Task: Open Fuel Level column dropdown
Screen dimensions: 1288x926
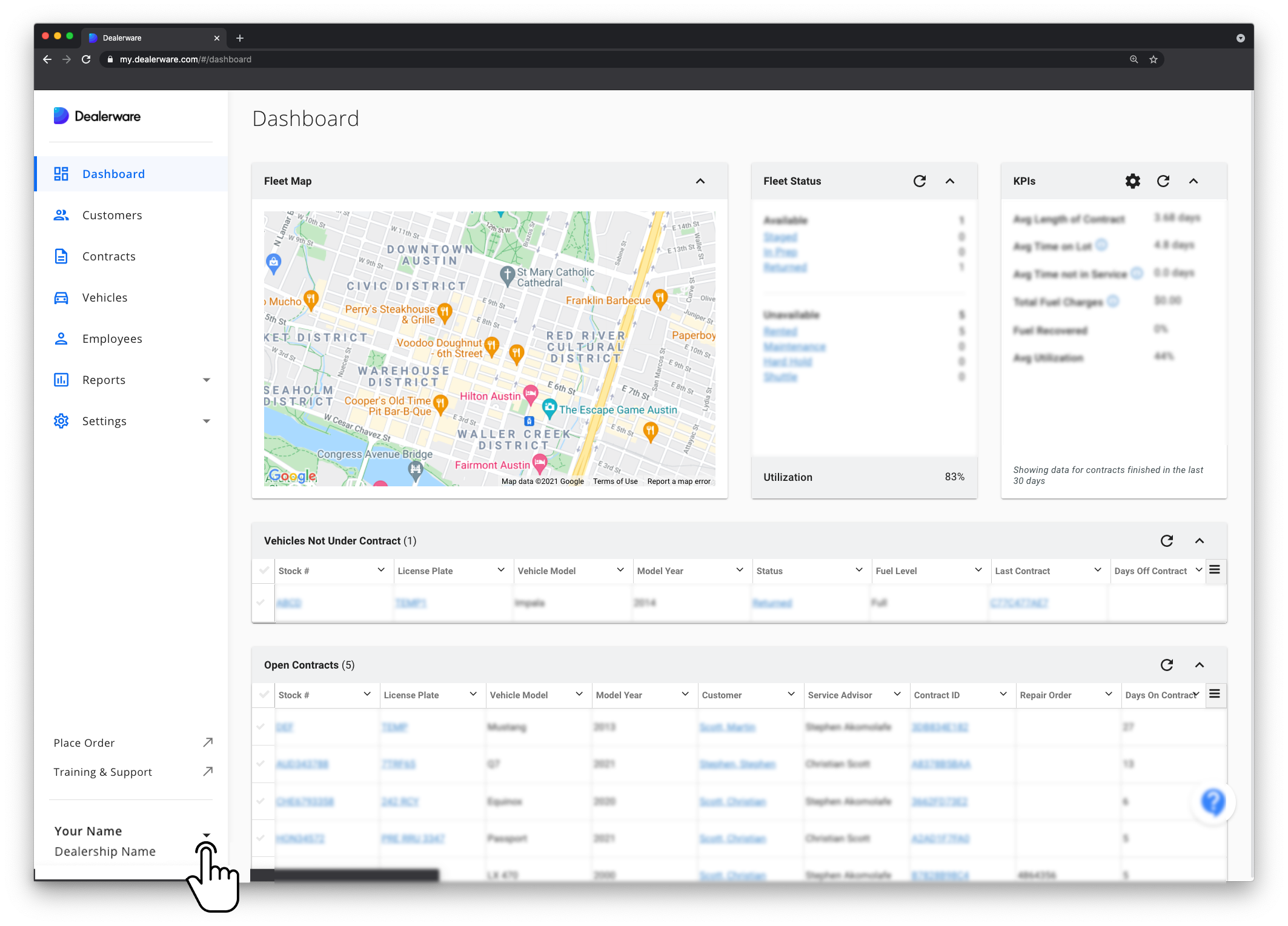Action: (x=978, y=570)
